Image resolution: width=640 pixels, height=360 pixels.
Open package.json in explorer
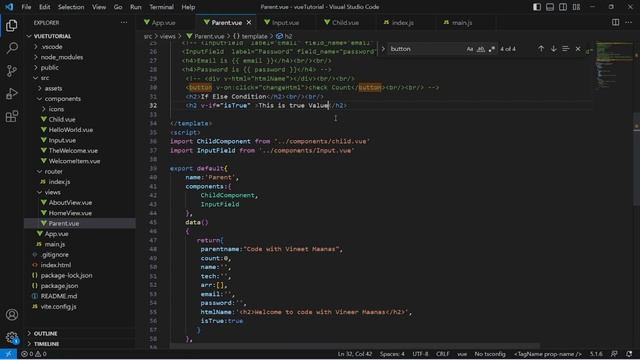(59, 286)
